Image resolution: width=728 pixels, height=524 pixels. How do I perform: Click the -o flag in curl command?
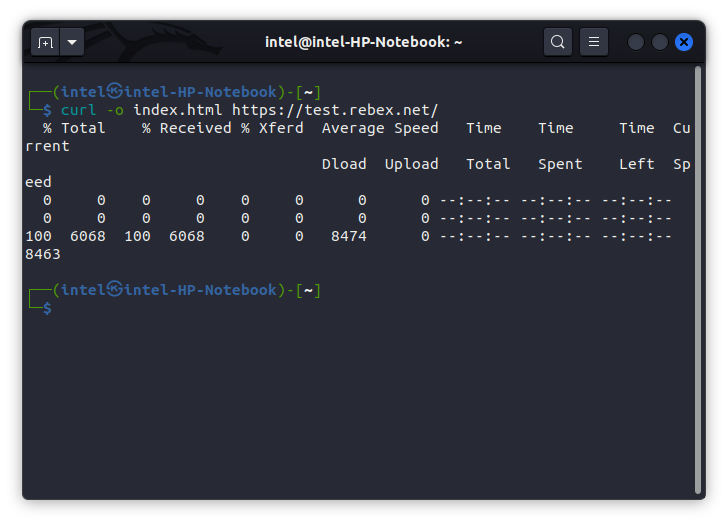pyautogui.click(x=114, y=109)
